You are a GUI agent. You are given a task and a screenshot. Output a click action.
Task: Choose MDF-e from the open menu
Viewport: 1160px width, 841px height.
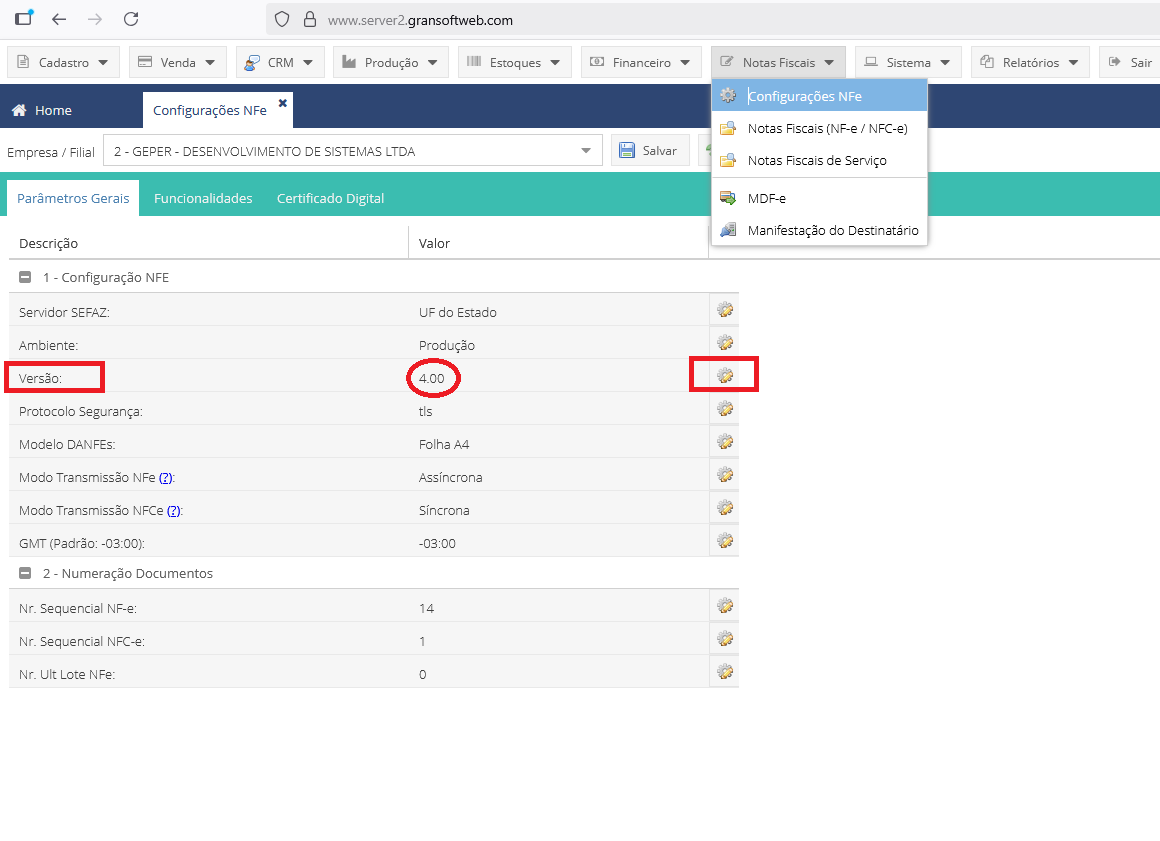766,198
